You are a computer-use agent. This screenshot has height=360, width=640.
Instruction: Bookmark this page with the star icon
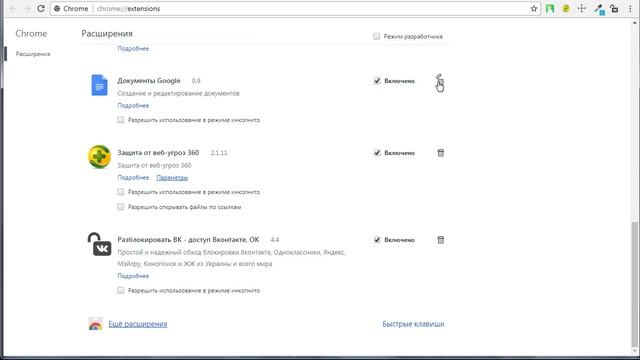[533, 9]
